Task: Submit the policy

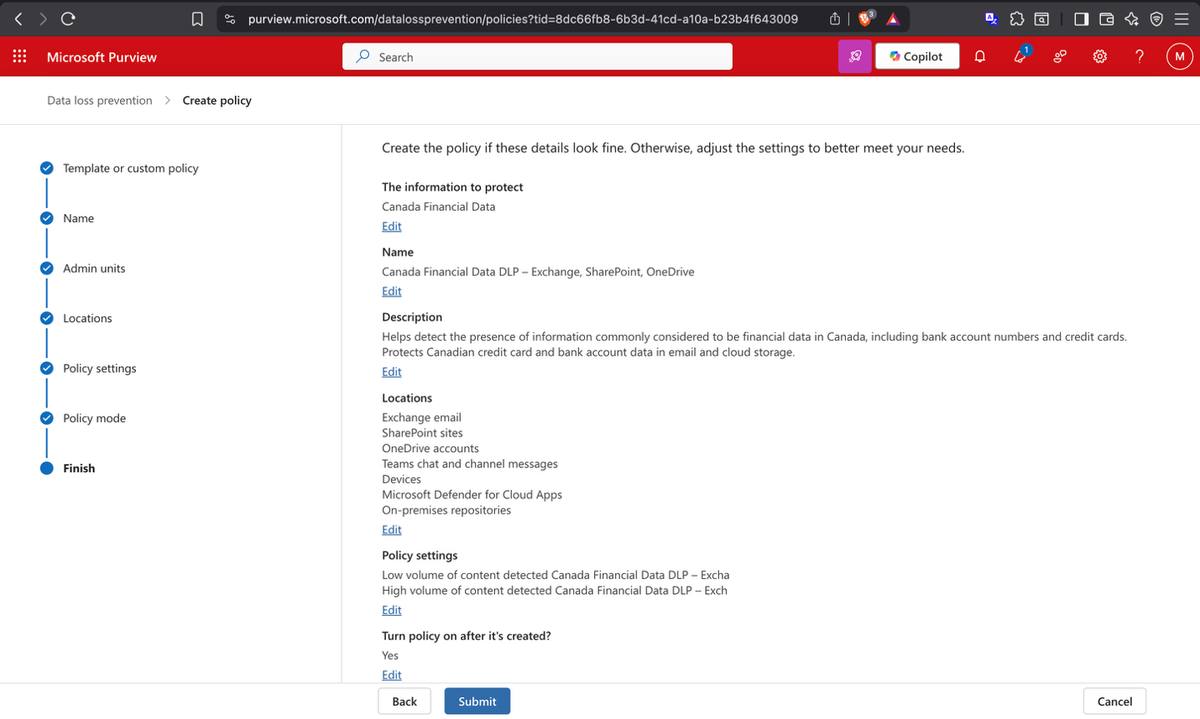Action: (x=477, y=701)
